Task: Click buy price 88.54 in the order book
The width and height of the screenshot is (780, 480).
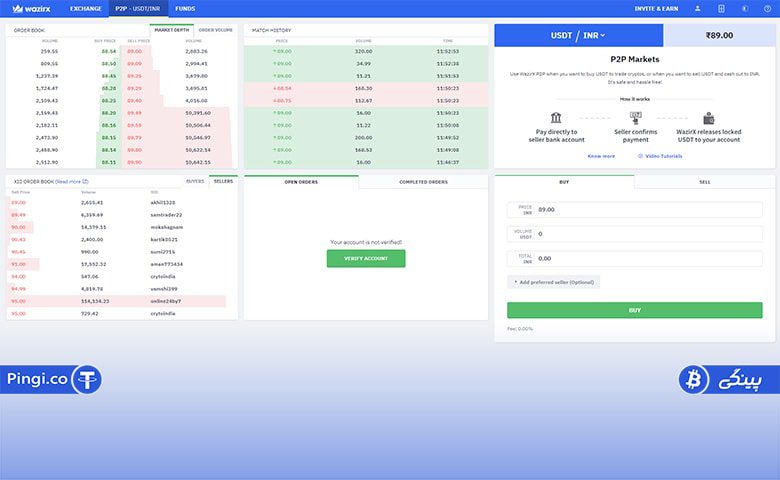Action: pyautogui.click(x=108, y=51)
